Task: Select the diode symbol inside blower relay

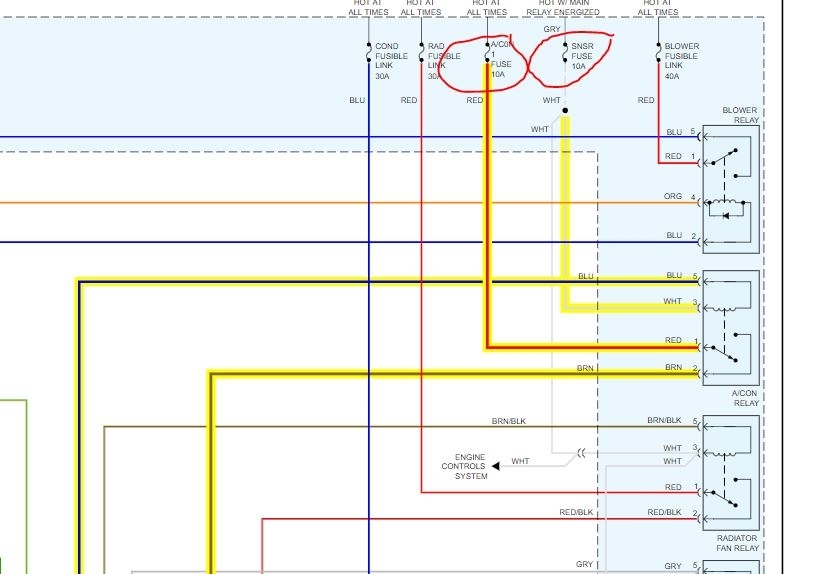Action: (x=725, y=215)
